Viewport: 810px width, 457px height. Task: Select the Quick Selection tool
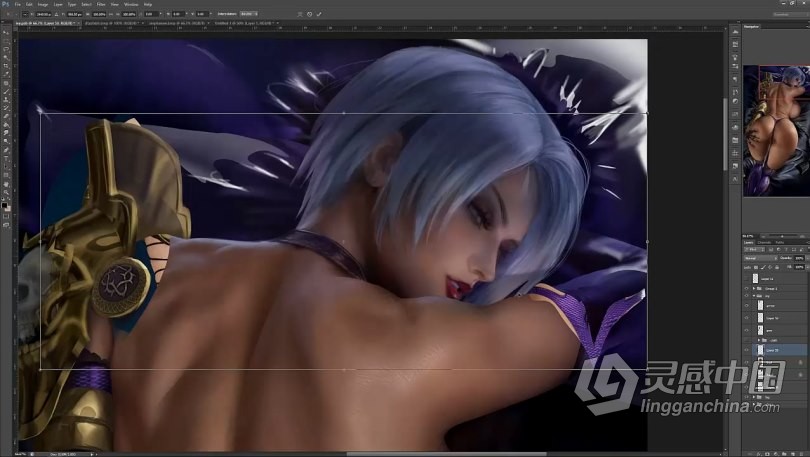point(6,57)
